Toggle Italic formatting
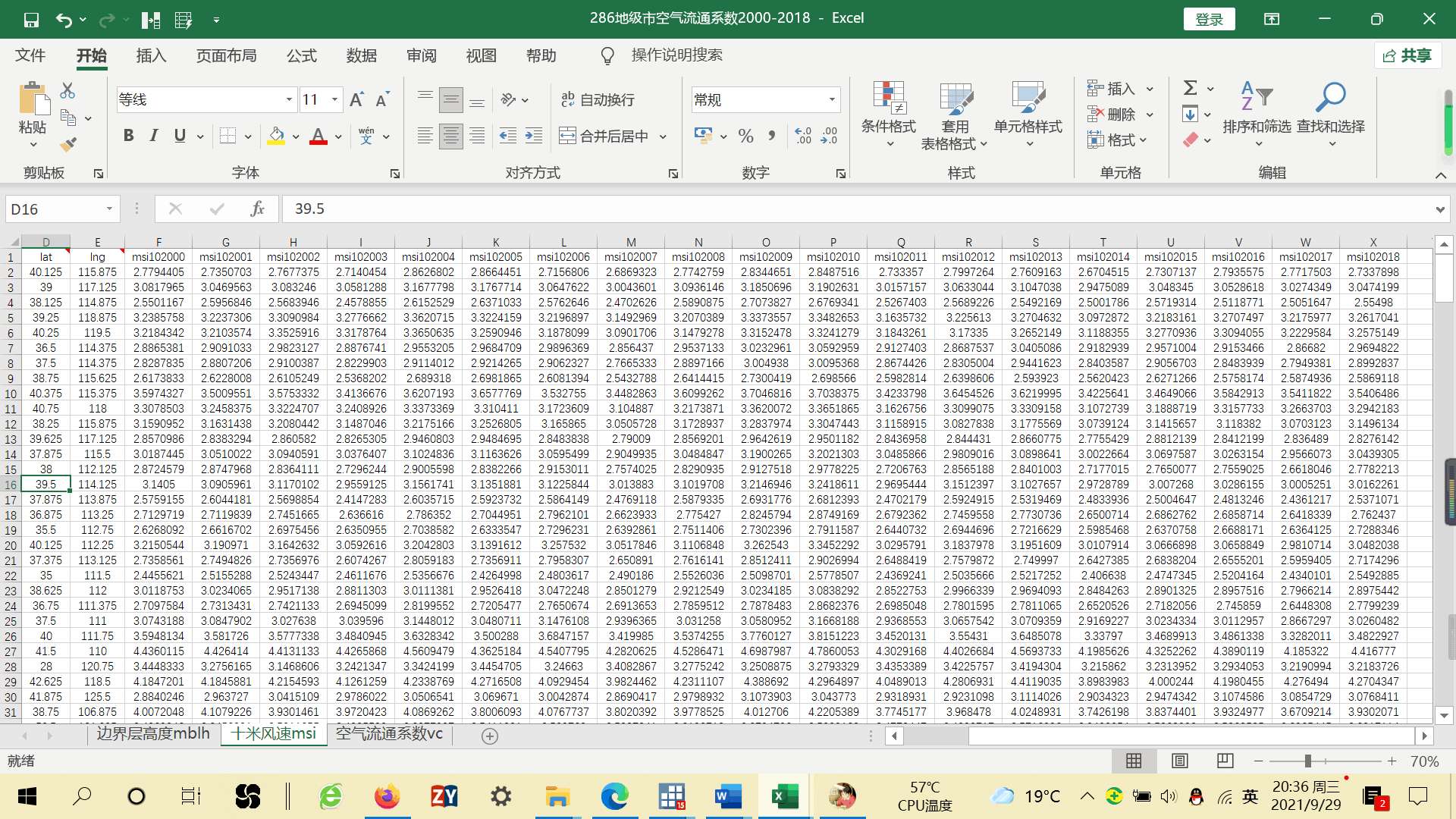Viewport: 1456px width, 819px height. click(x=154, y=136)
